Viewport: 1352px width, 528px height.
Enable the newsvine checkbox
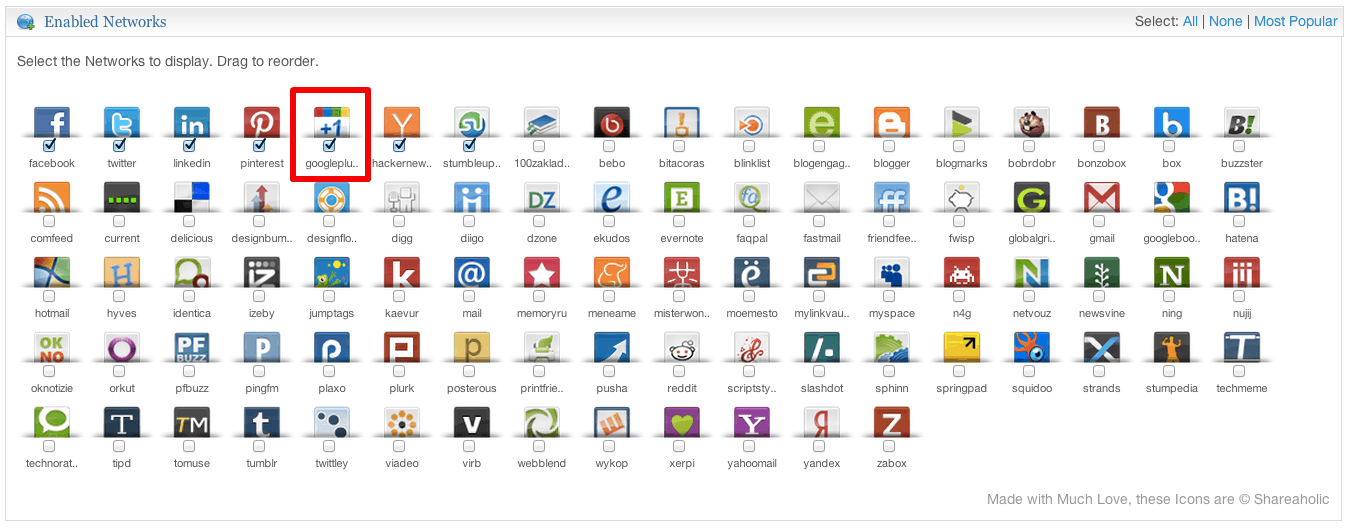1099,296
